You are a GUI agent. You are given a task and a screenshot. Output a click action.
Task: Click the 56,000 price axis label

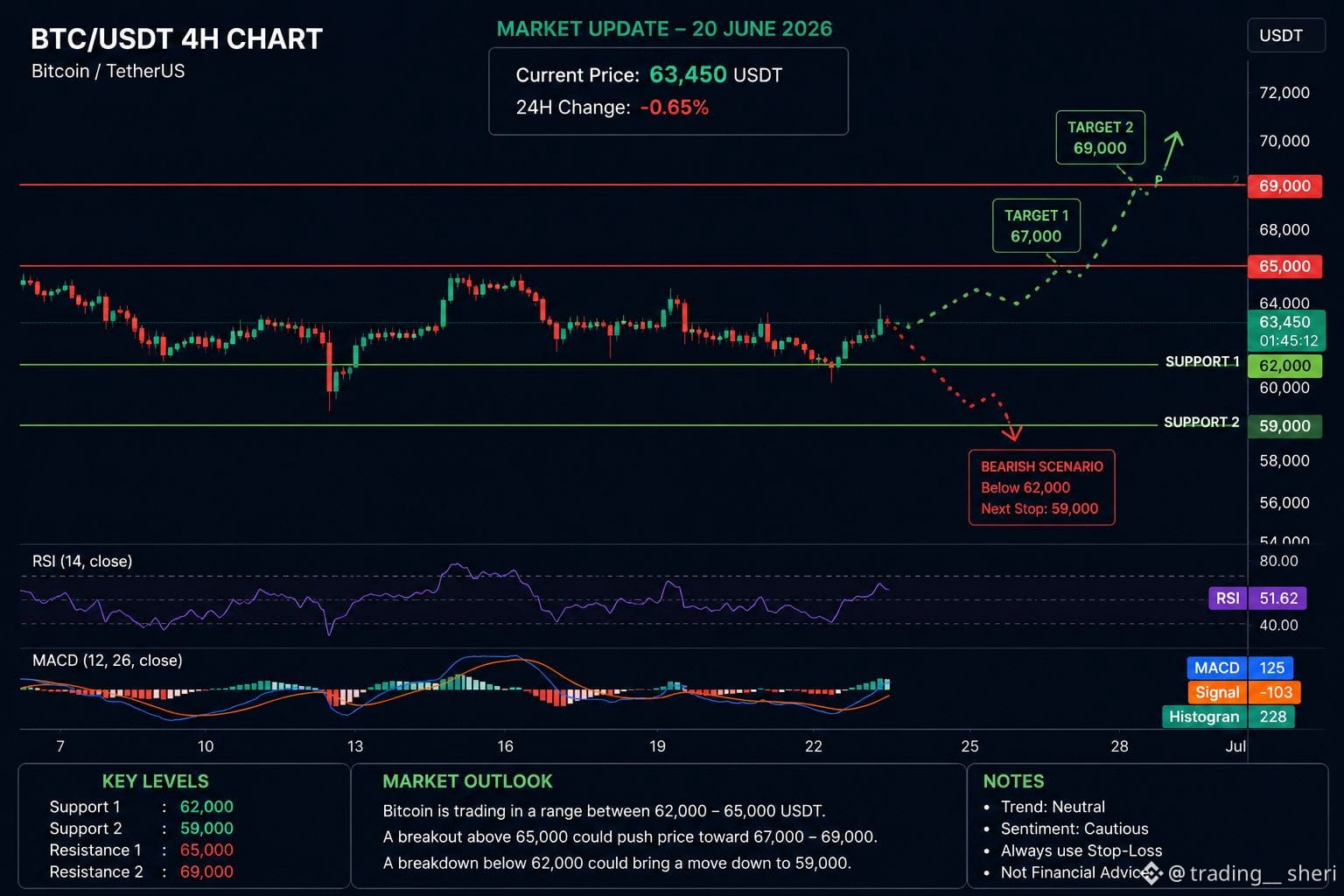pos(1284,503)
